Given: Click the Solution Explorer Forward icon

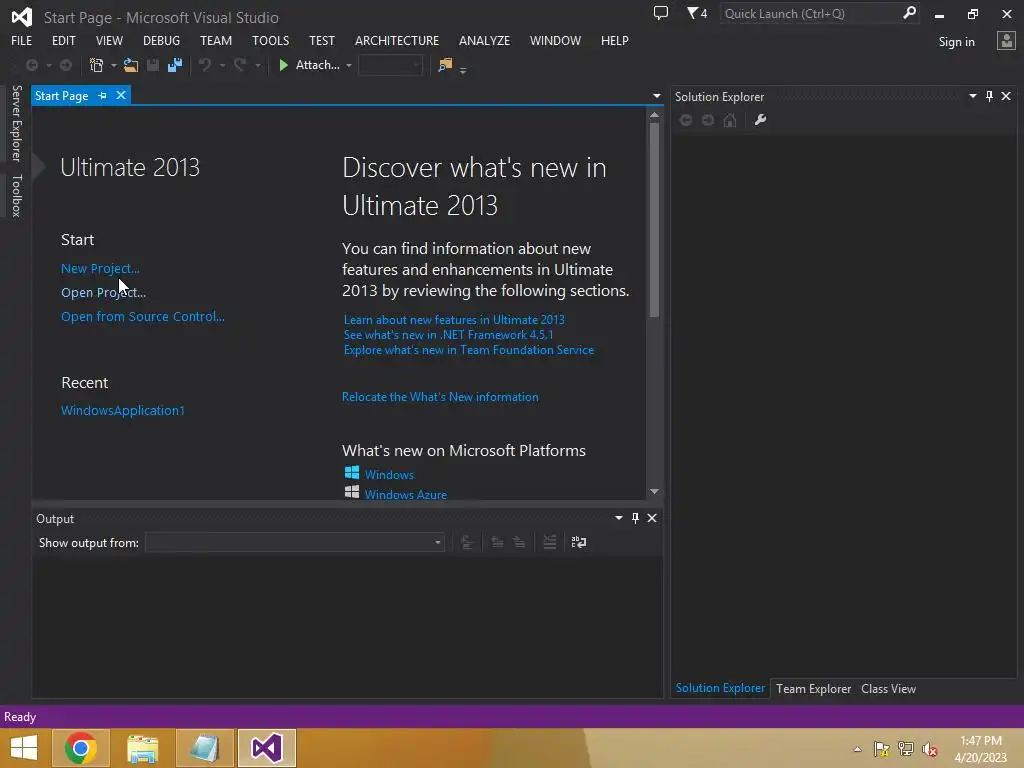Looking at the screenshot, I should 707,120.
